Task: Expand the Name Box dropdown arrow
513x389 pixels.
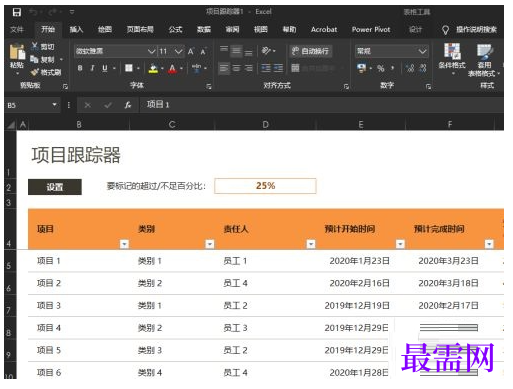Action: coord(54,105)
